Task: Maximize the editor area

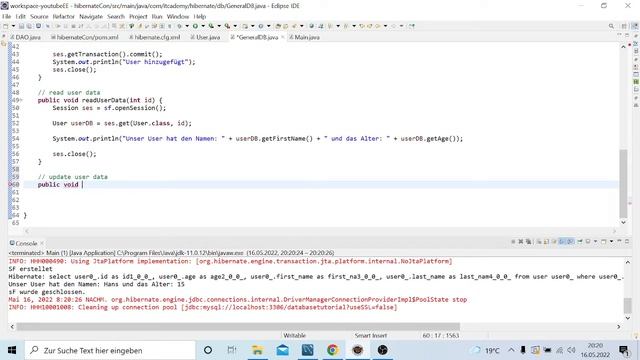Action: 627,36
